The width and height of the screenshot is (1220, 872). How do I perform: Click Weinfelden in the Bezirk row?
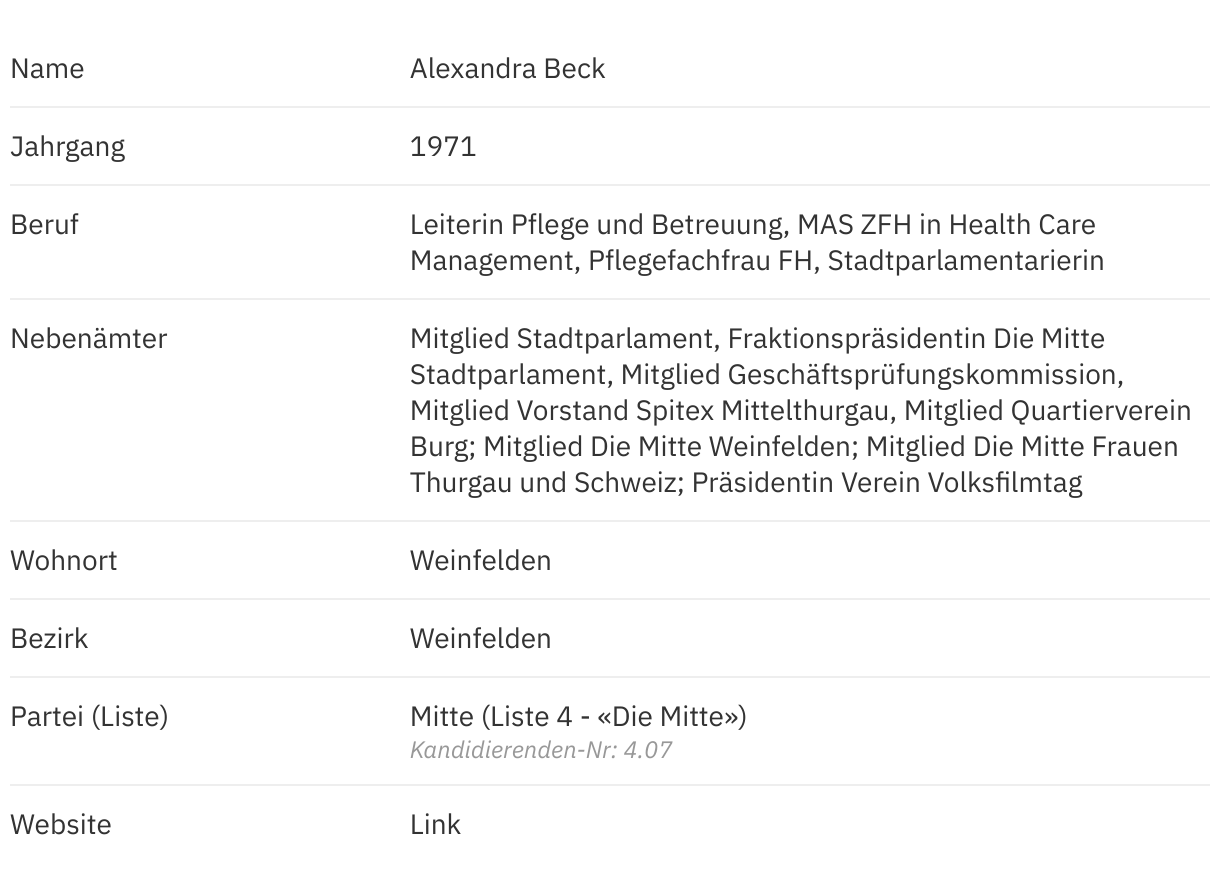[x=480, y=639]
